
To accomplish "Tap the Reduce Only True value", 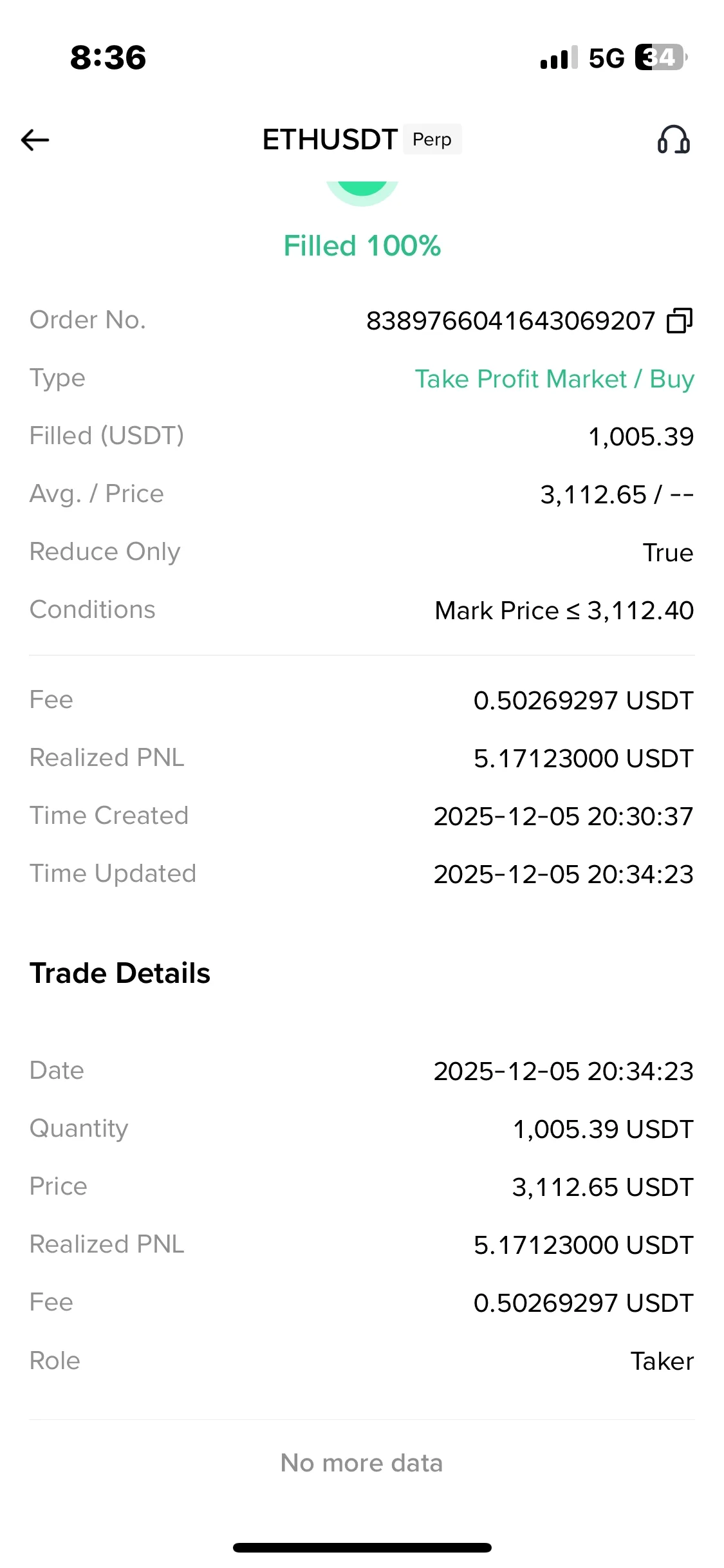I will (667, 553).
